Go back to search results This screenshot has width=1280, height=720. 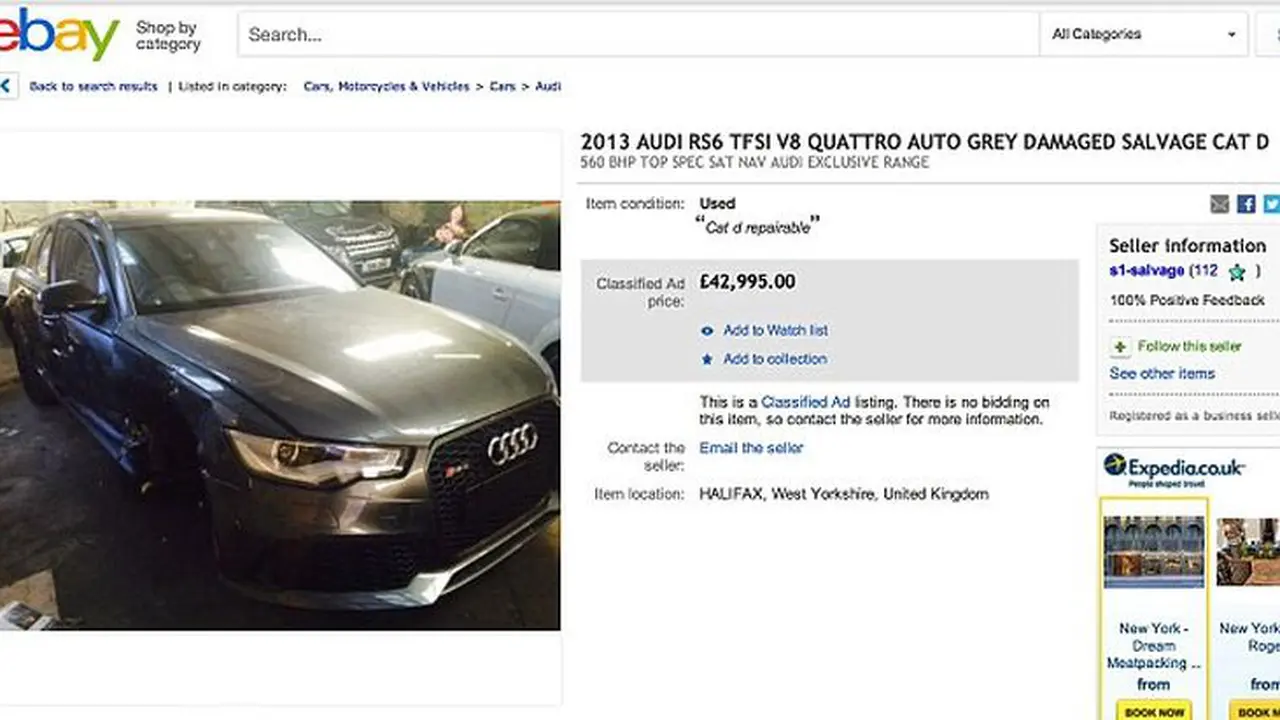(94, 87)
